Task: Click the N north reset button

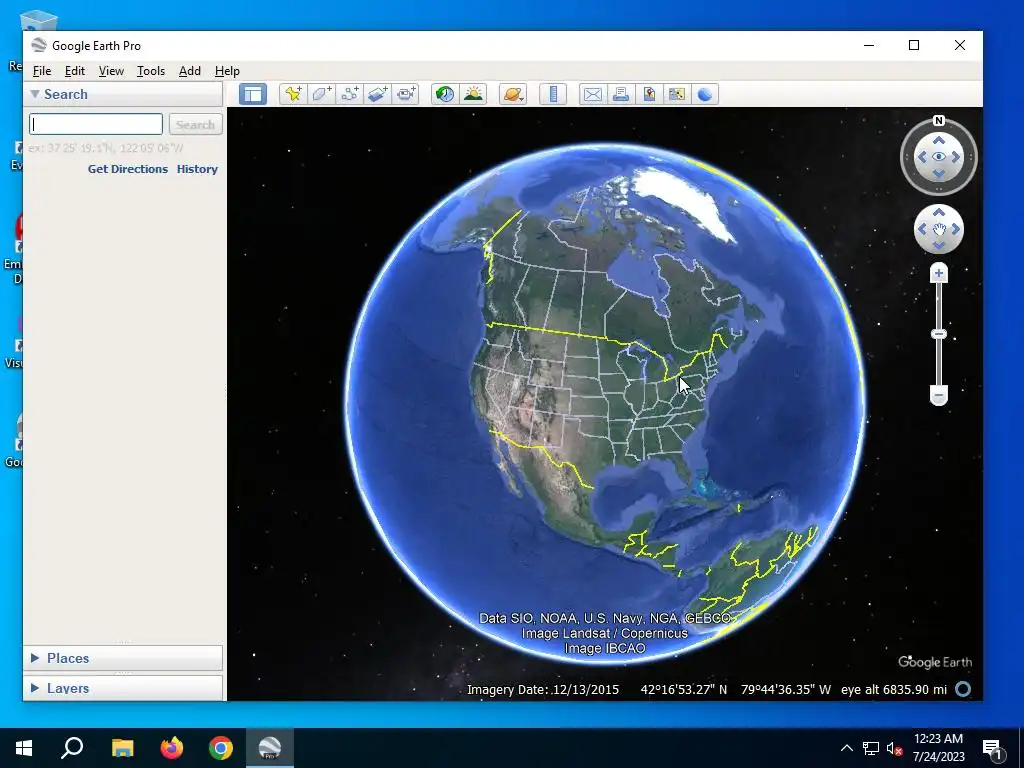Action: (x=938, y=120)
